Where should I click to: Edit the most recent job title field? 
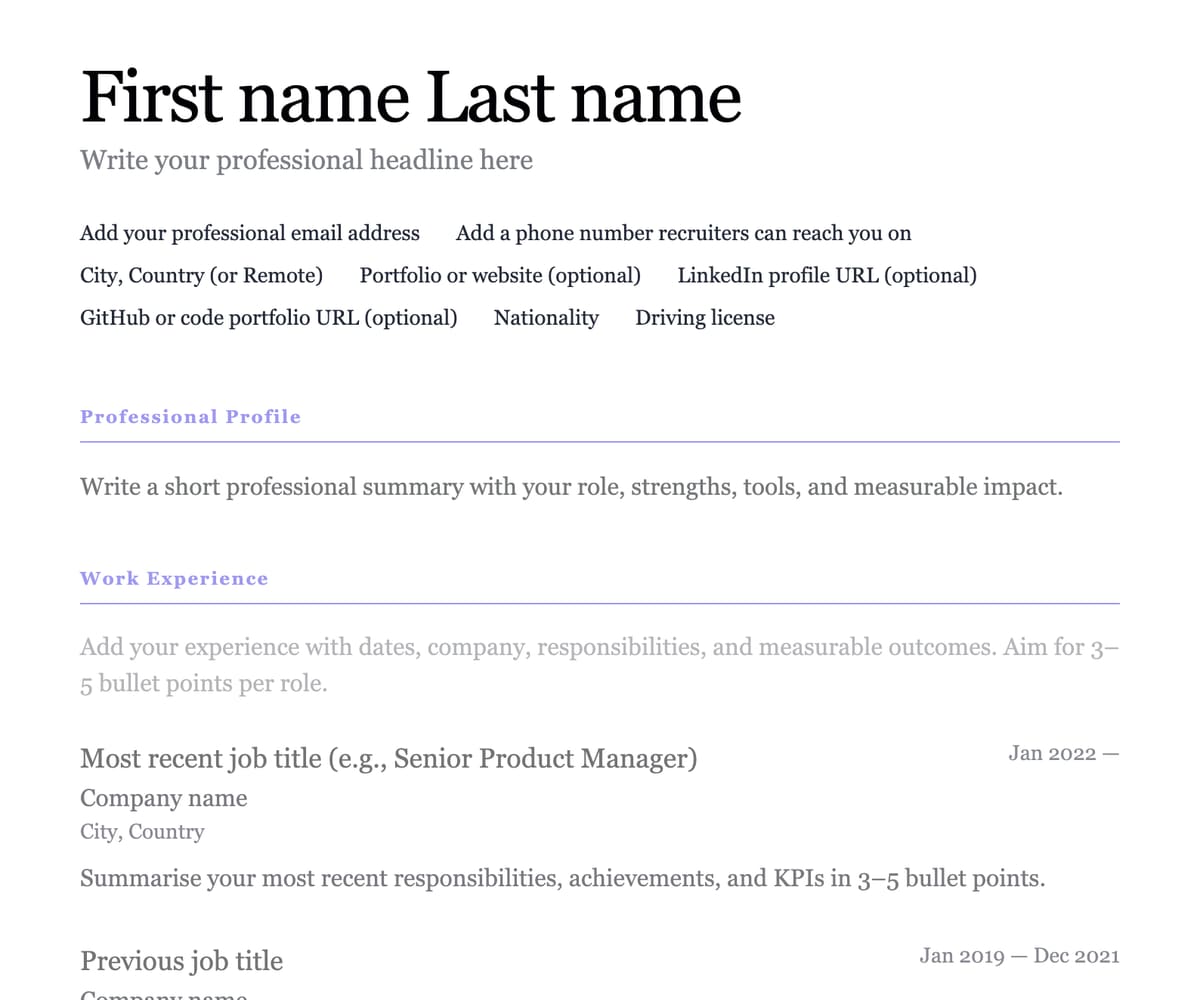click(388, 759)
